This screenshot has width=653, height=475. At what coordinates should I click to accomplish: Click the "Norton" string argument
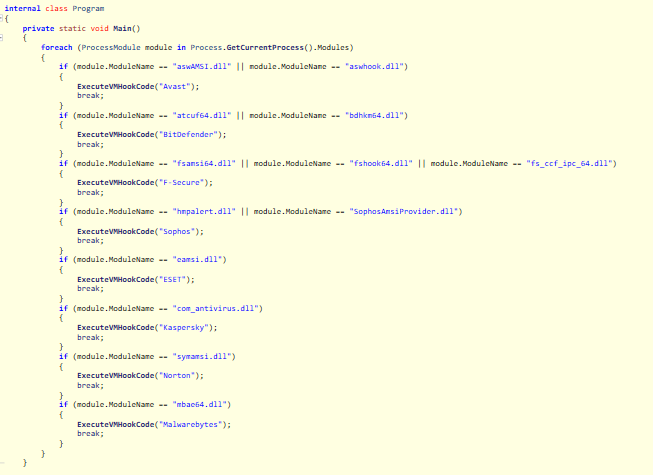177,376
